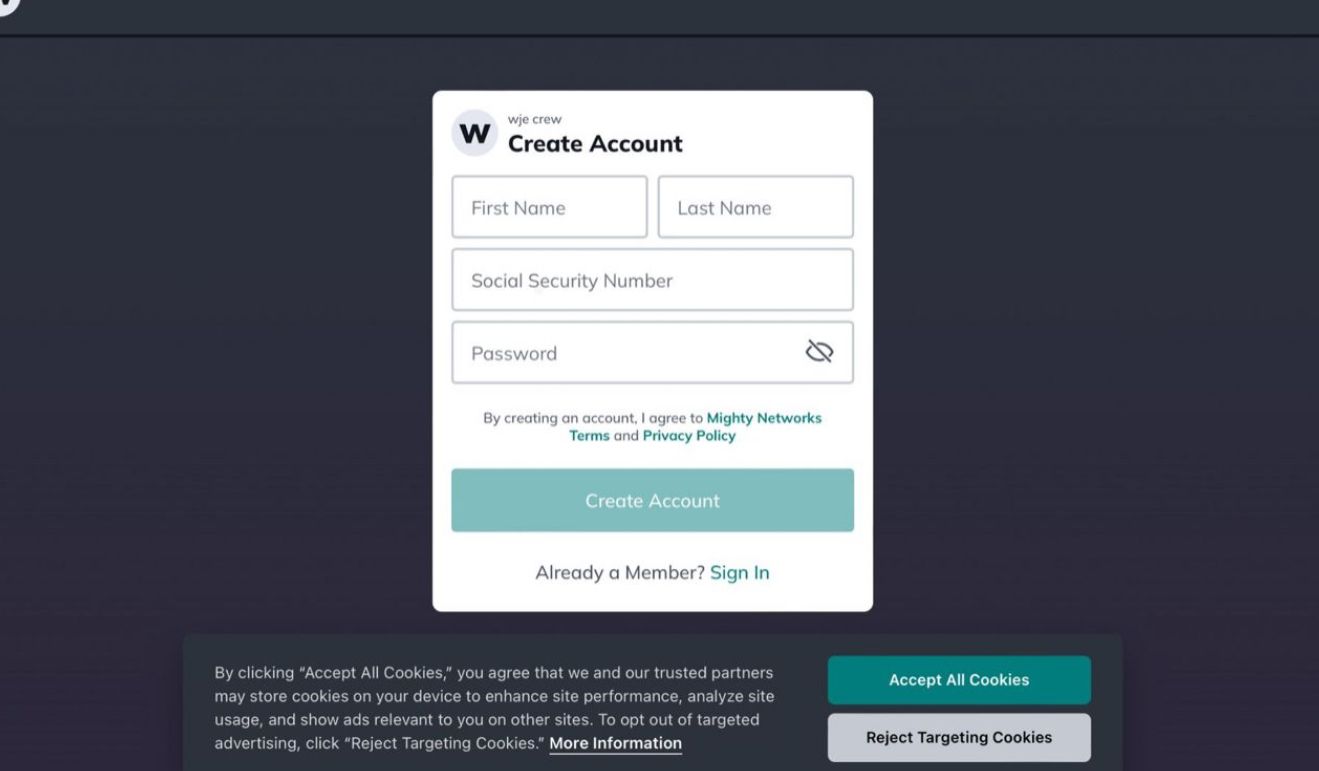Click inside the Password input box
1319x771 pixels.
pyautogui.click(x=620, y=353)
